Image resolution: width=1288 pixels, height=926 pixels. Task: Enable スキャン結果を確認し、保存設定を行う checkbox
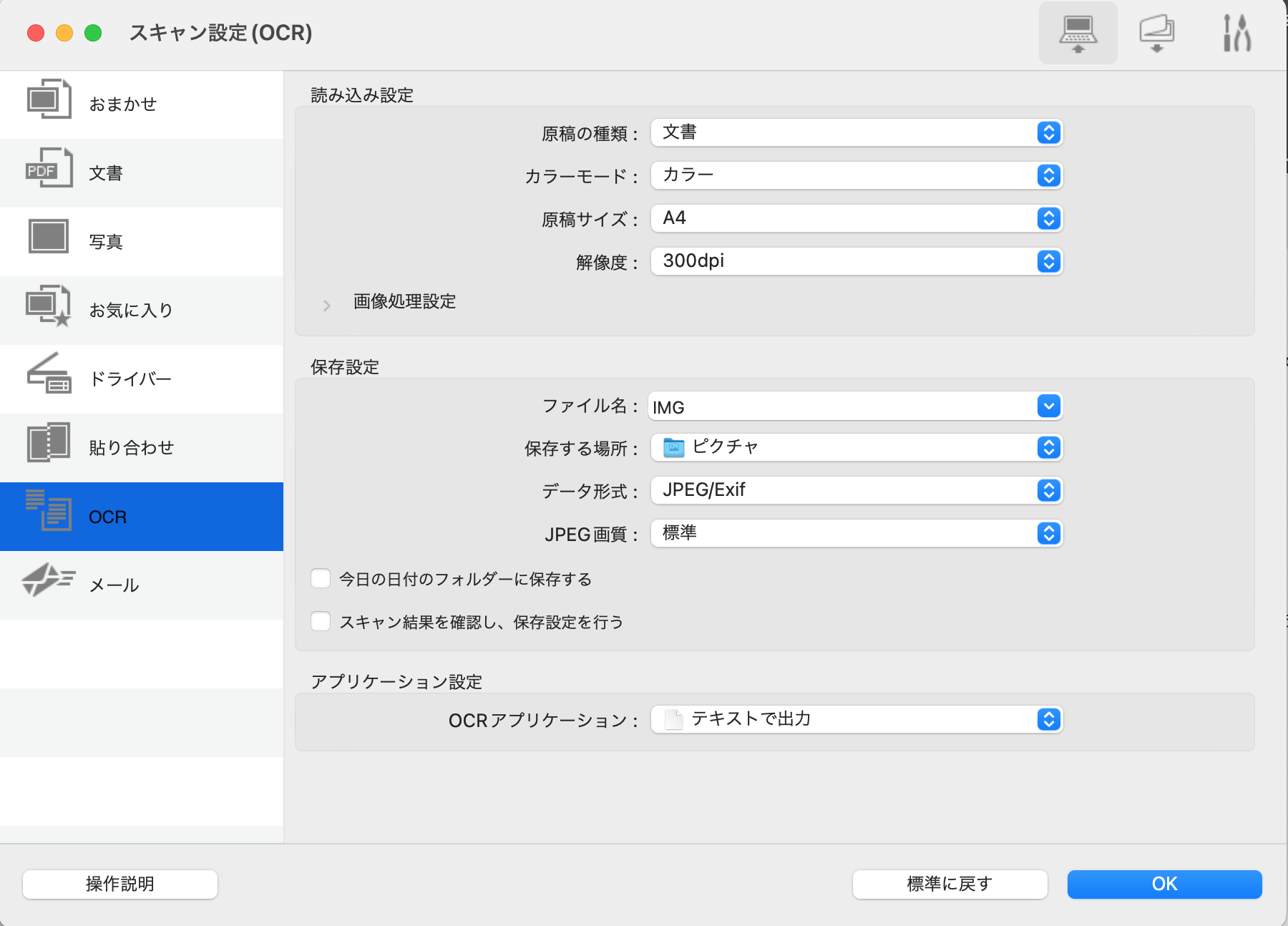coord(321,621)
